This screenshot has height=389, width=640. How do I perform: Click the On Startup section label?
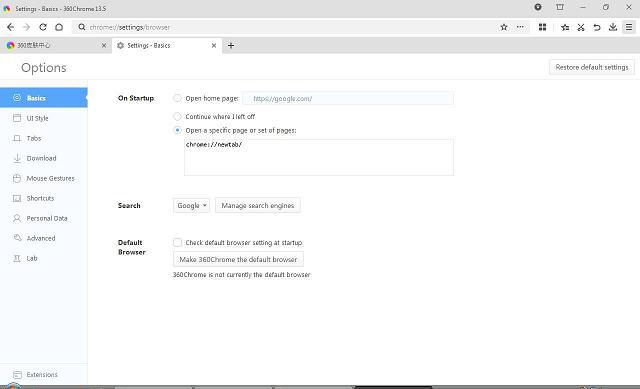pyautogui.click(x=136, y=98)
